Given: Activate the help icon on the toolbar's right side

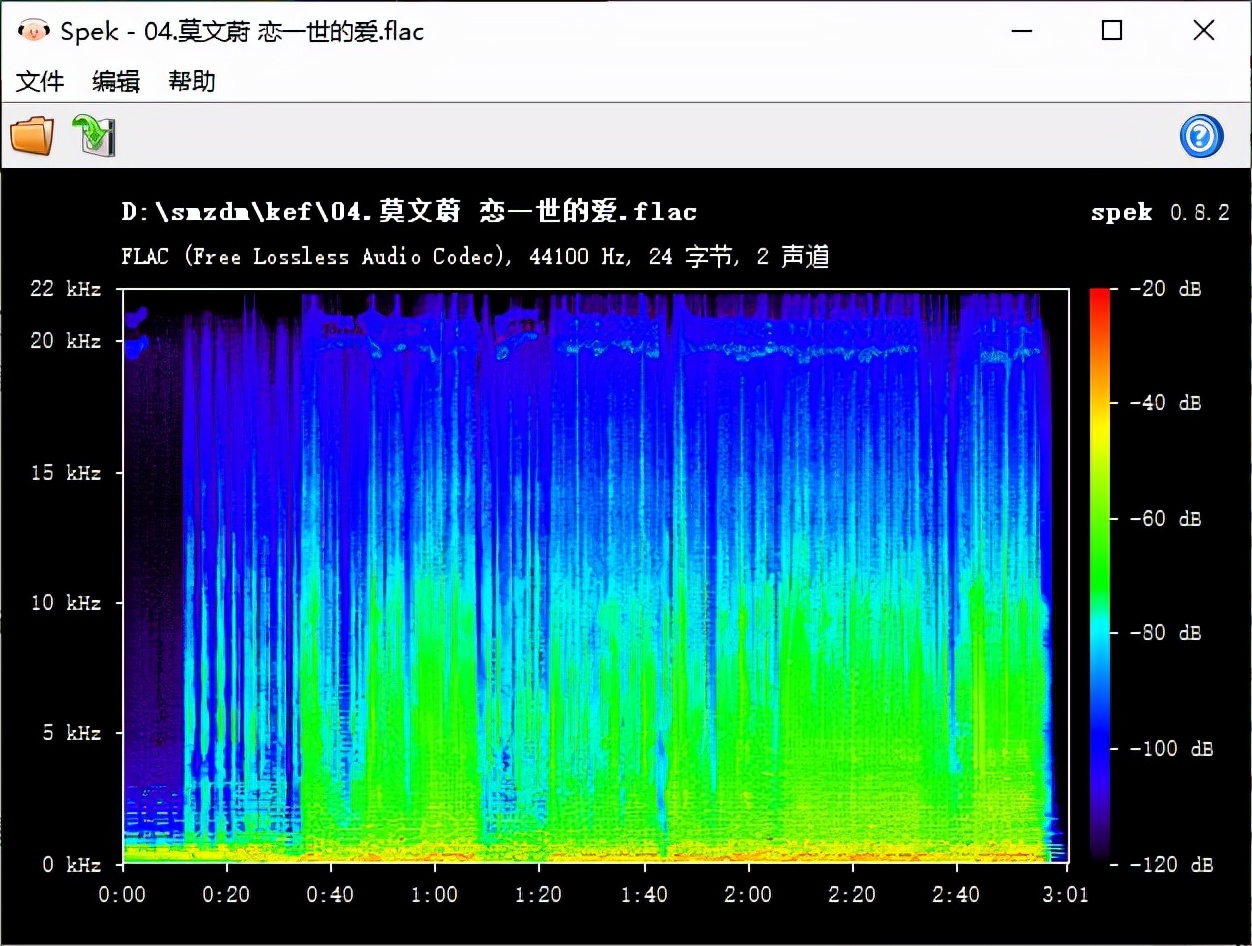Looking at the screenshot, I should (x=1201, y=135).
